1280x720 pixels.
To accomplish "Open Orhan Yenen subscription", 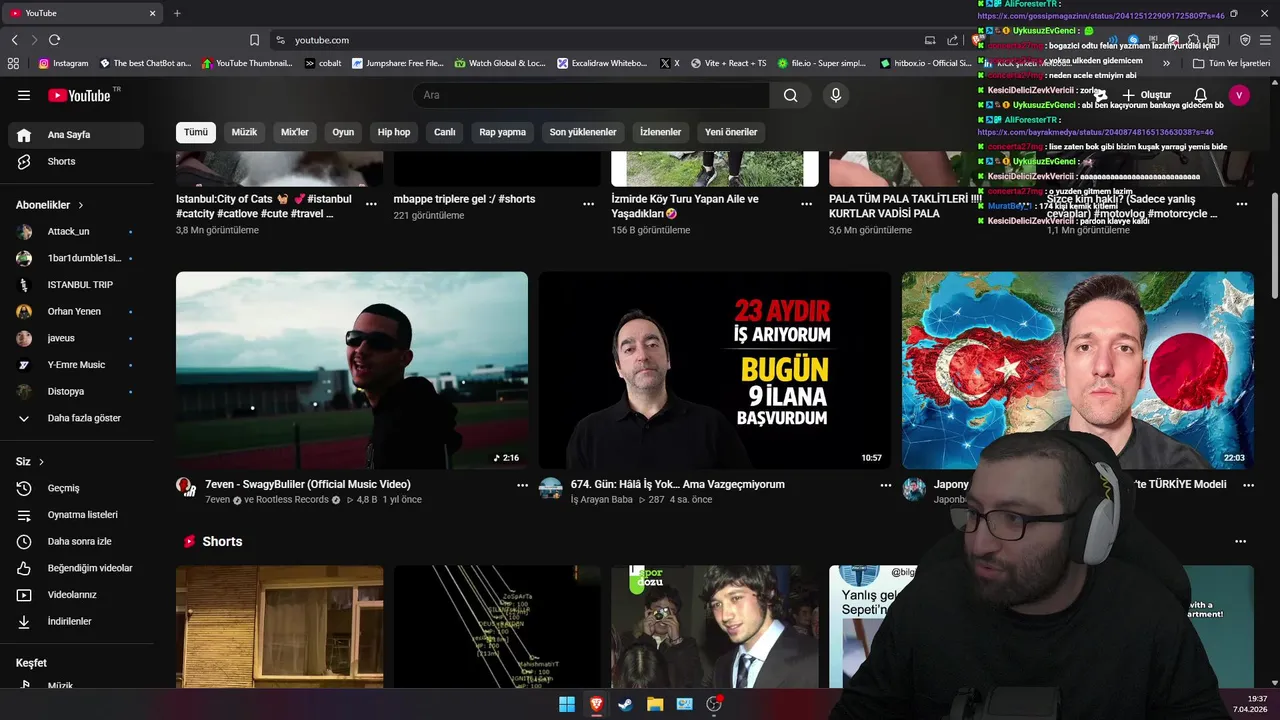I will (76, 311).
